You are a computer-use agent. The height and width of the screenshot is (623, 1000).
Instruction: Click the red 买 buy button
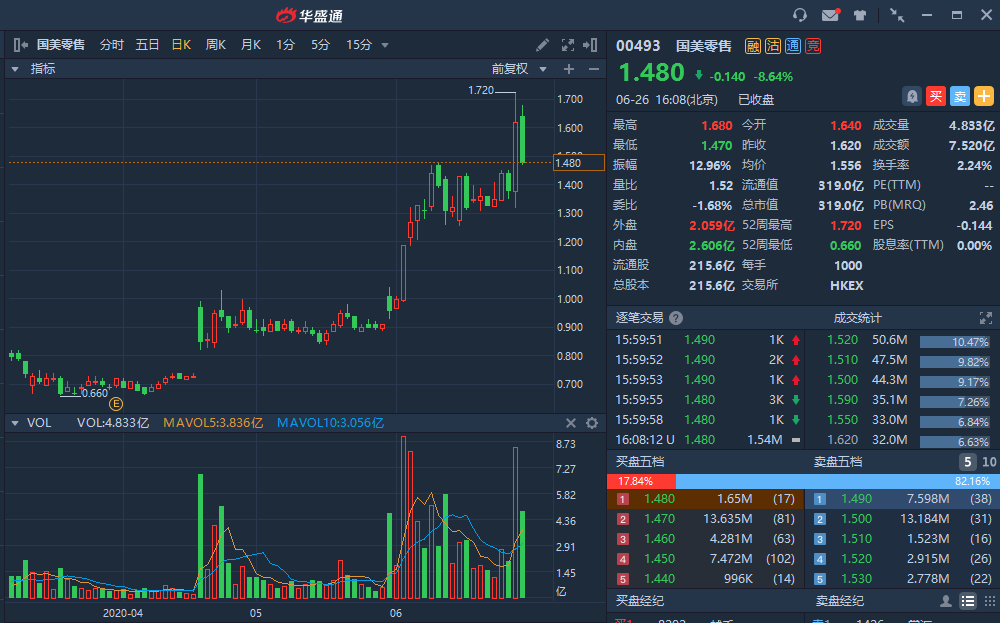[936, 96]
